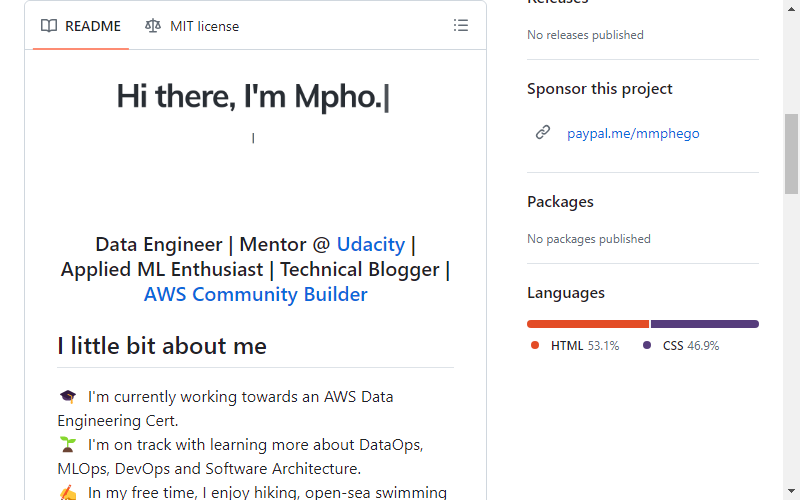Click the purple CSS language dot
The width and height of the screenshot is (800, 500).
click(x=647, y=345)
